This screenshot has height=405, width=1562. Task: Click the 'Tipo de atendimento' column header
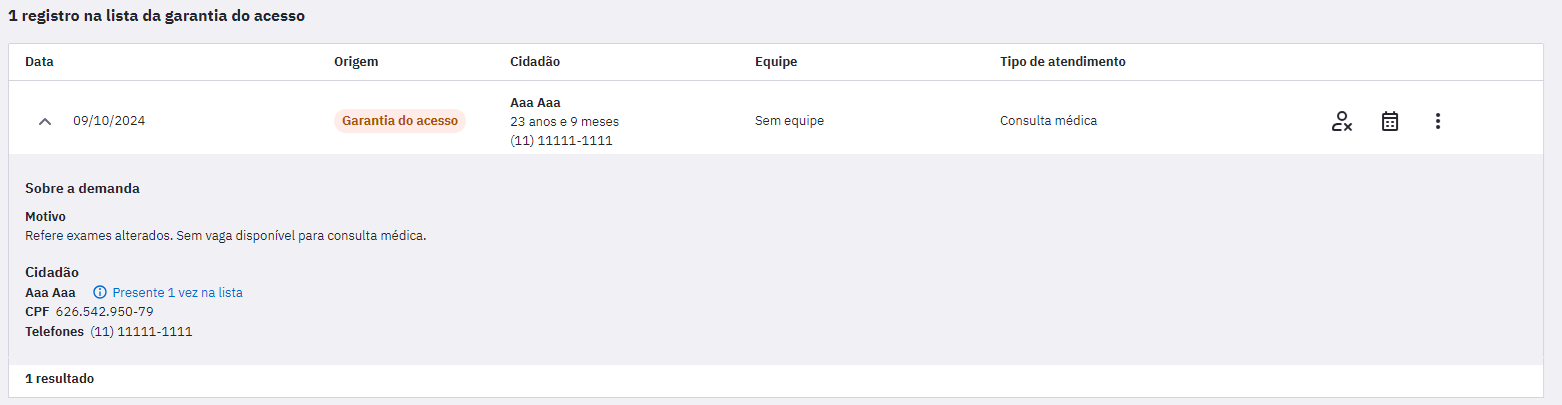pos(1063,62)
